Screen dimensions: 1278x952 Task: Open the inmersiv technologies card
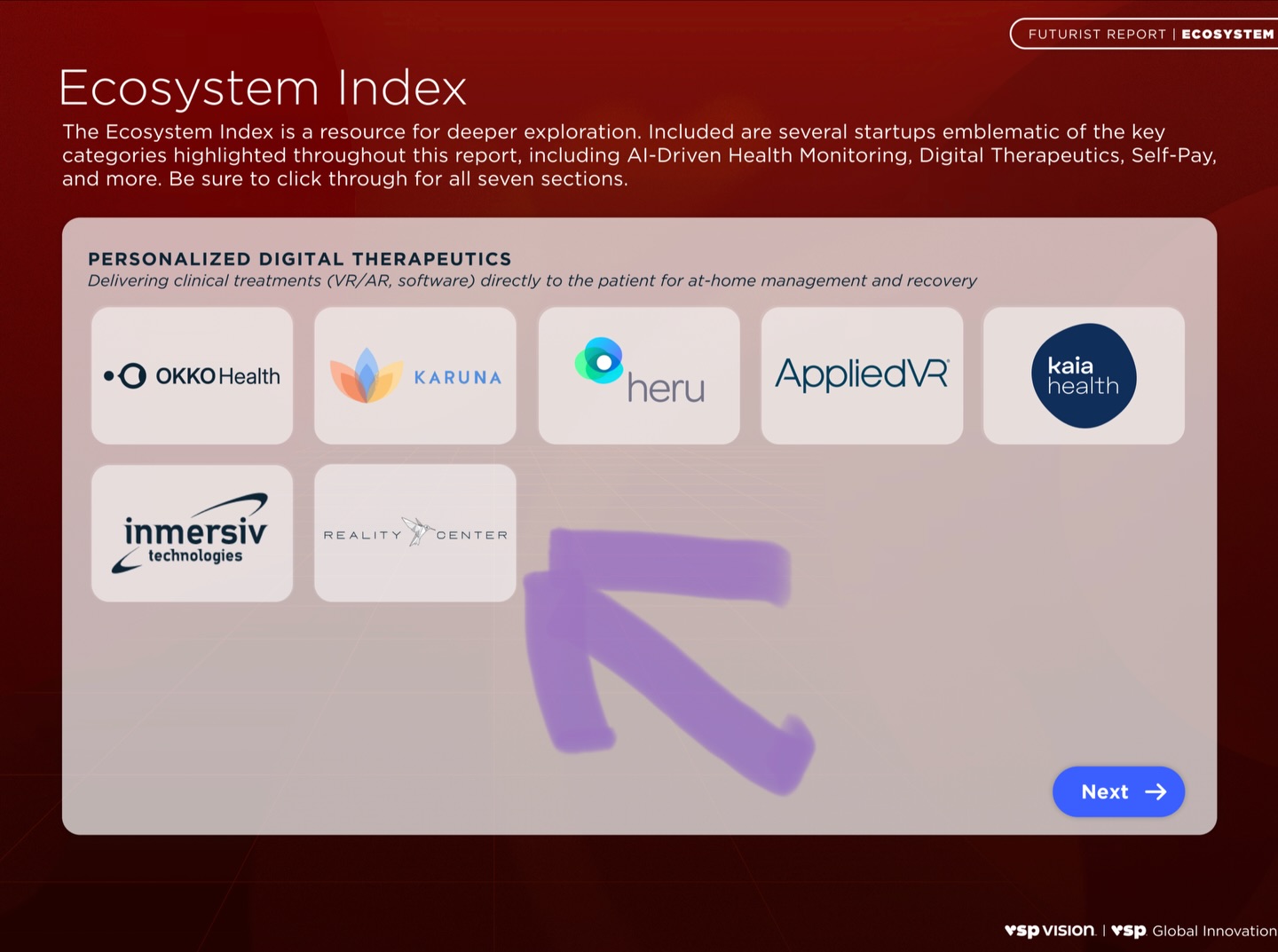tap(192, 533)
